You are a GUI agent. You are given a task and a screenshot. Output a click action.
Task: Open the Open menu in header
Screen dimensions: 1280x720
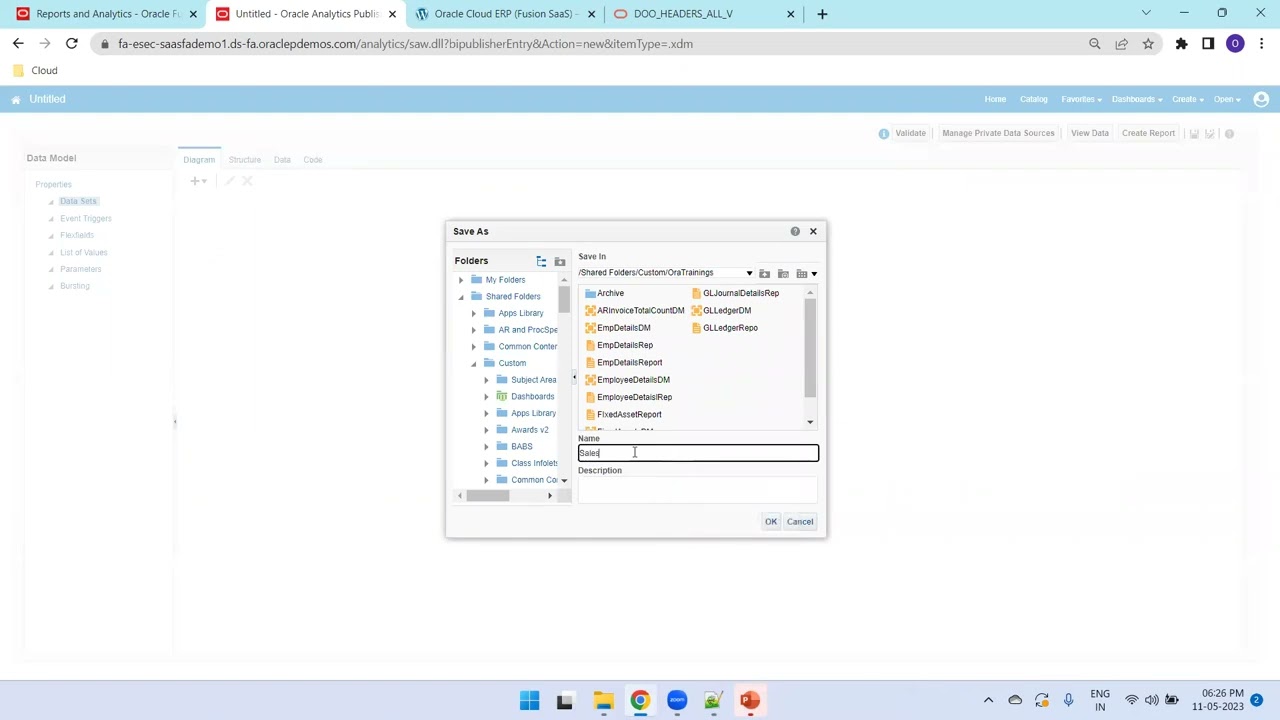[x=1227, y=99]
